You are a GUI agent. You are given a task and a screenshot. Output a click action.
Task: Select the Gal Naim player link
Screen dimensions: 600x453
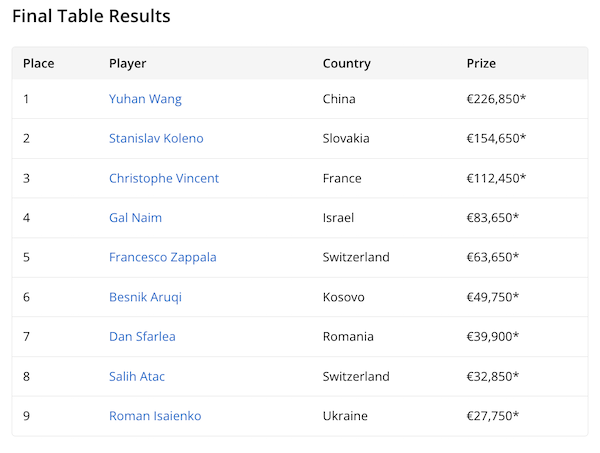(135, 218)
